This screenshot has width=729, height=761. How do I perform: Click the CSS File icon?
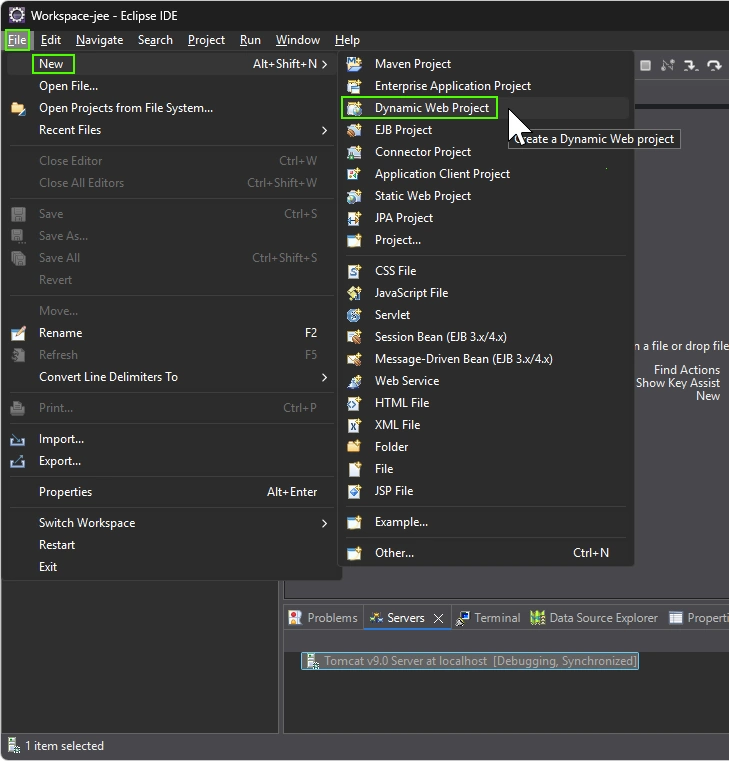(x=354, y=271)
